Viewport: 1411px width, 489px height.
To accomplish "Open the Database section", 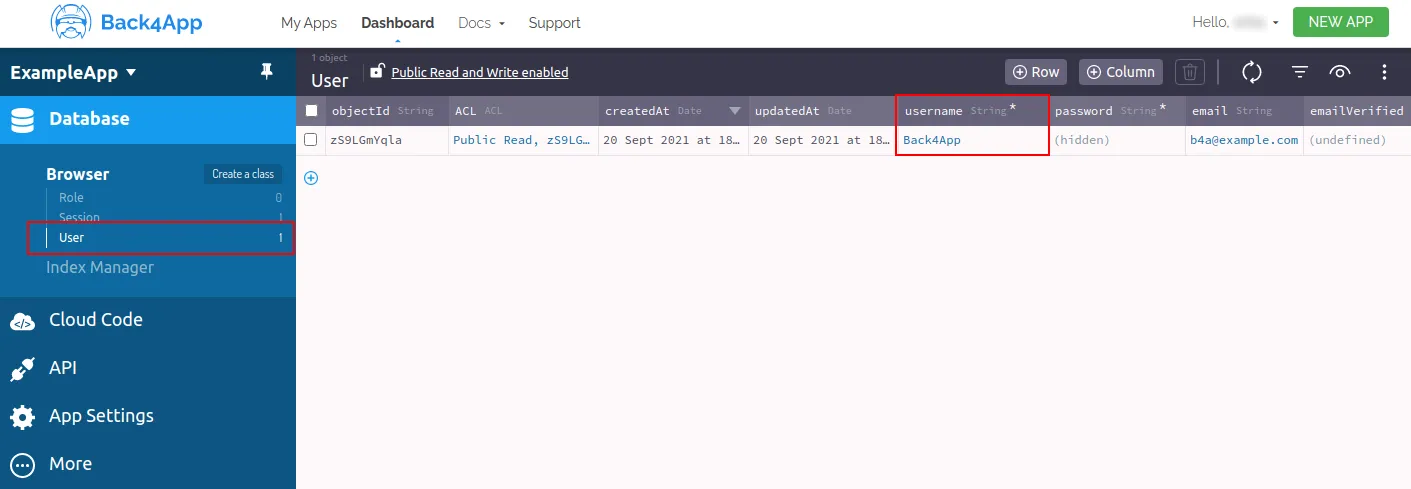I will (148, 119).
